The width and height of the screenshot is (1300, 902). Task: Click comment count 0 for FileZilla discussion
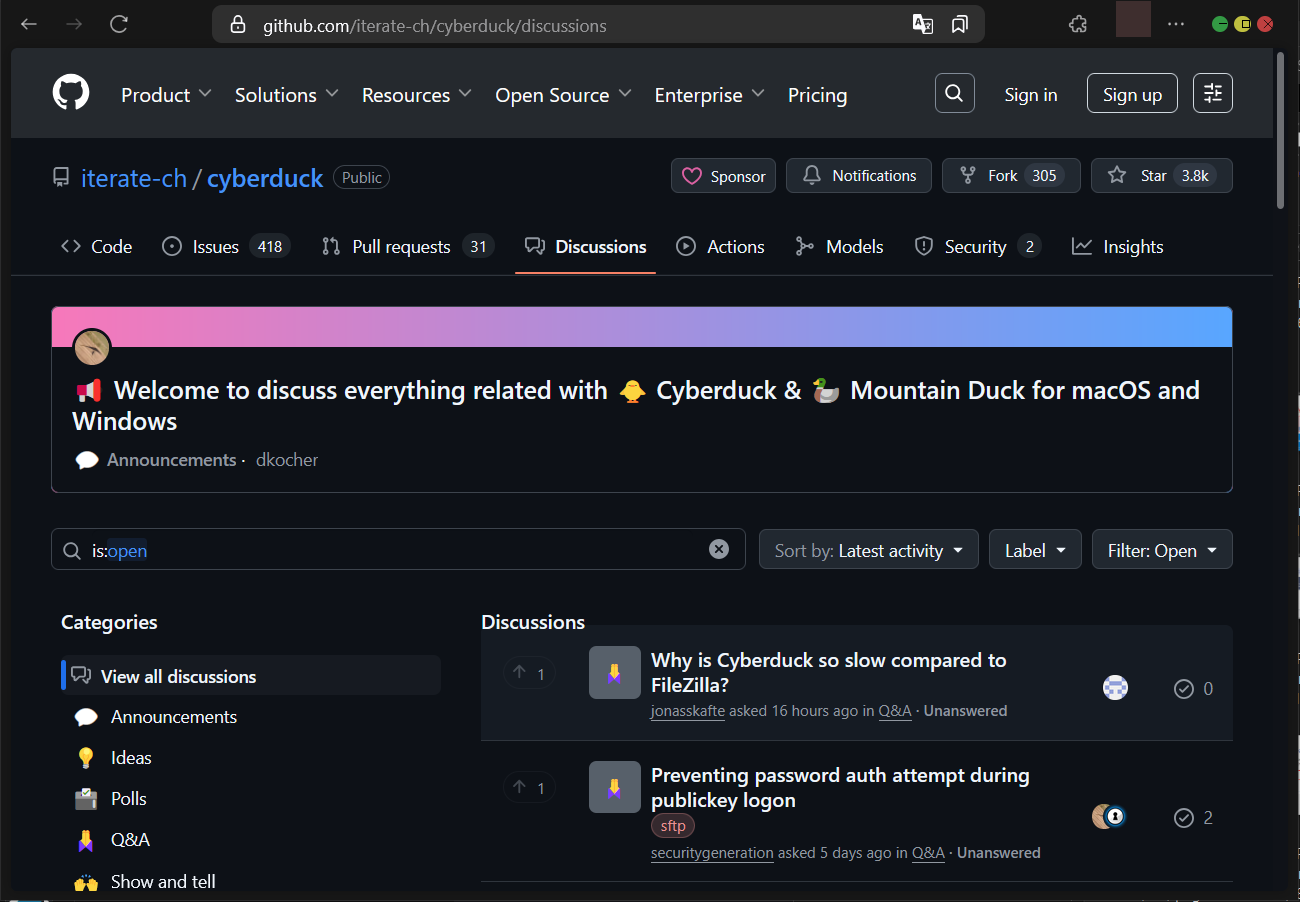coord(1193,688)
